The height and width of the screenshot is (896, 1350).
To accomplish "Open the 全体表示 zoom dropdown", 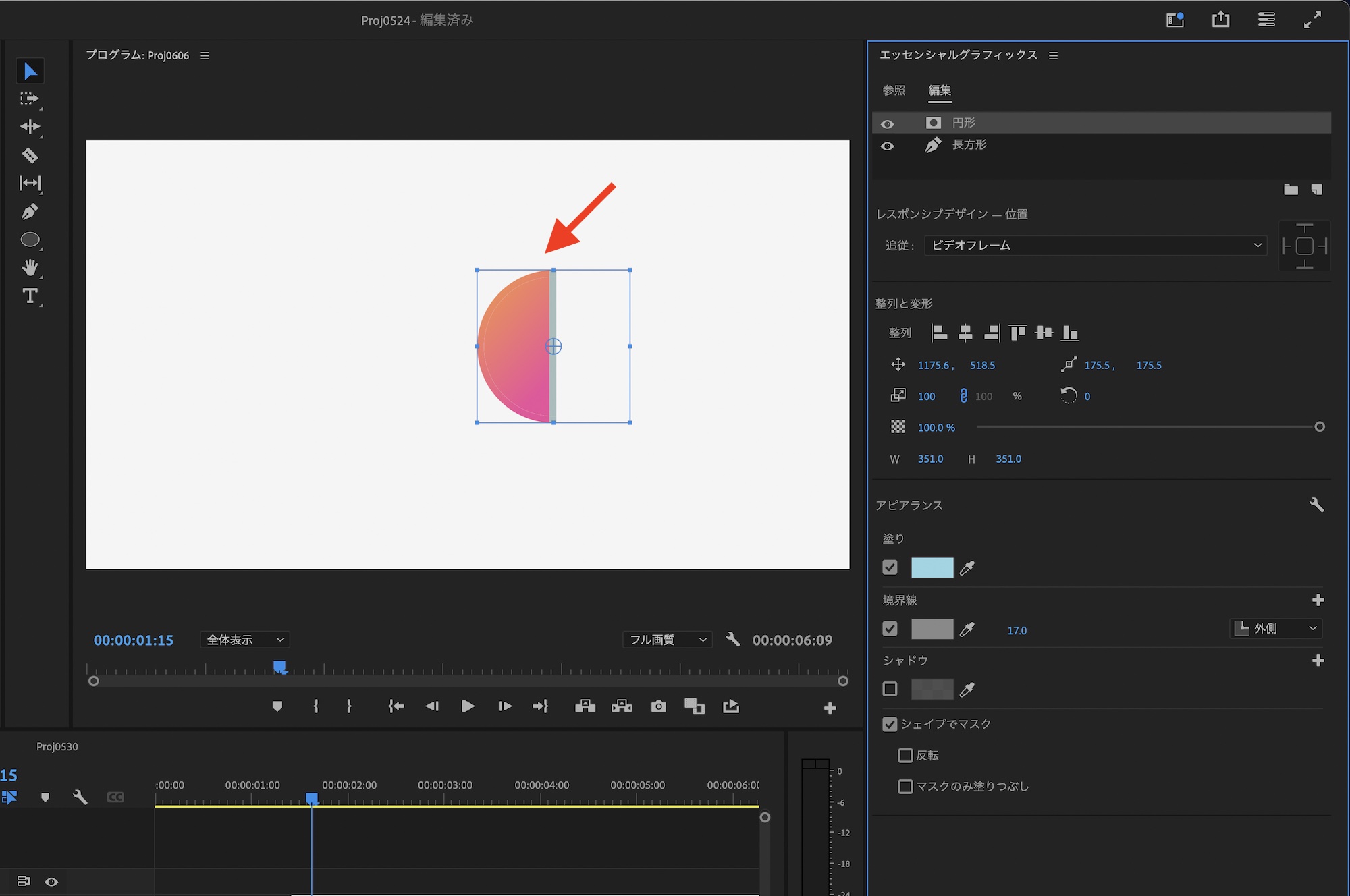I will point(244,640).
